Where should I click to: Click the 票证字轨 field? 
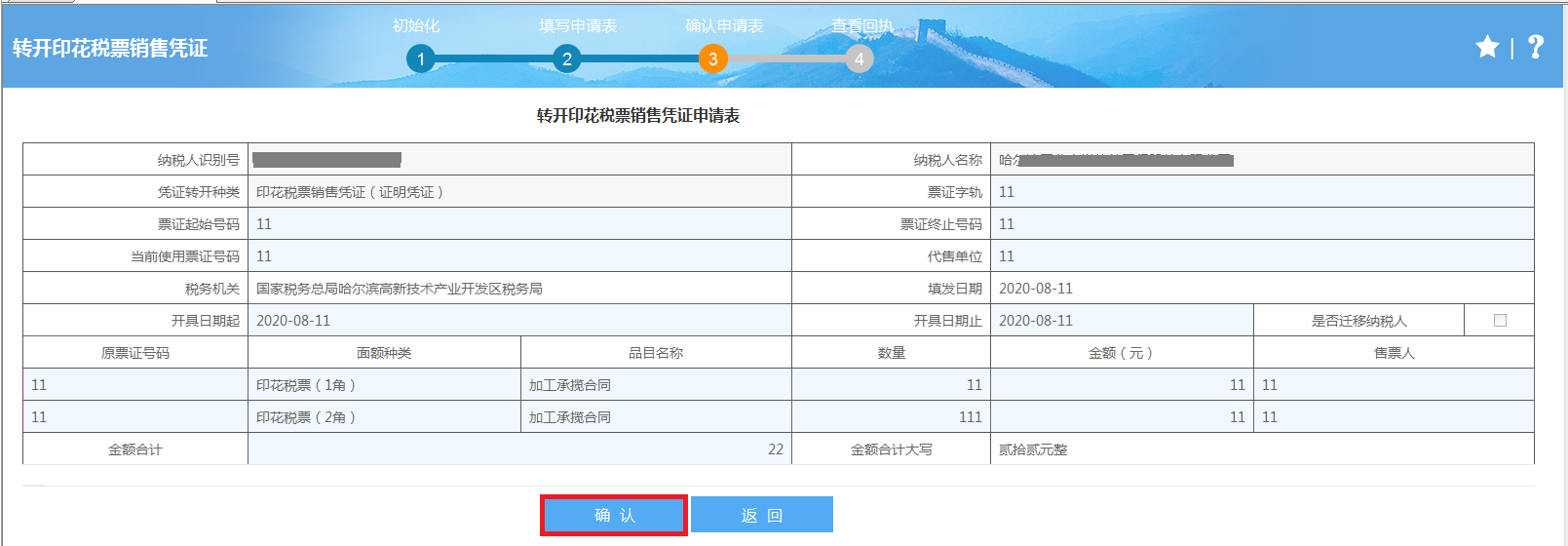pos(1261,192)
